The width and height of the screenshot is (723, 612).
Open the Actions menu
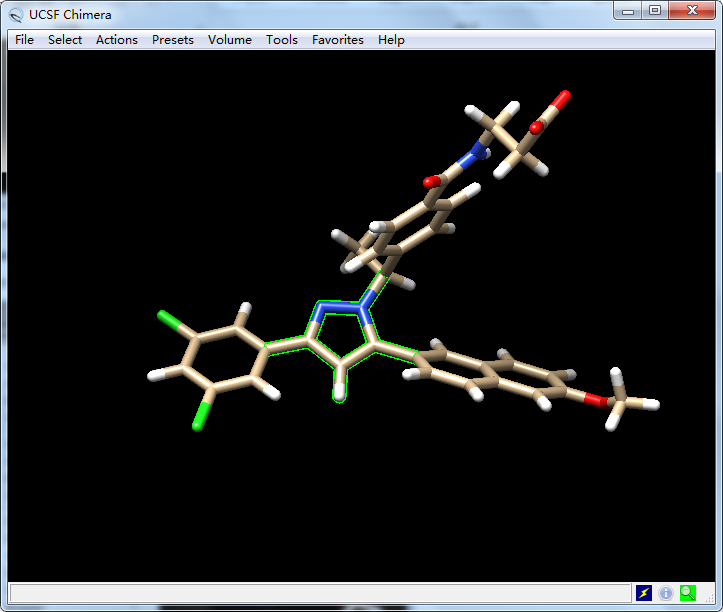[x=117, y=40]
